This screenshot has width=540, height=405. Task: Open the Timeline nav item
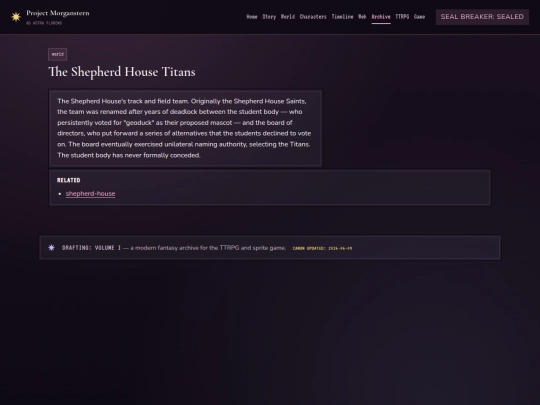point(342,17)
